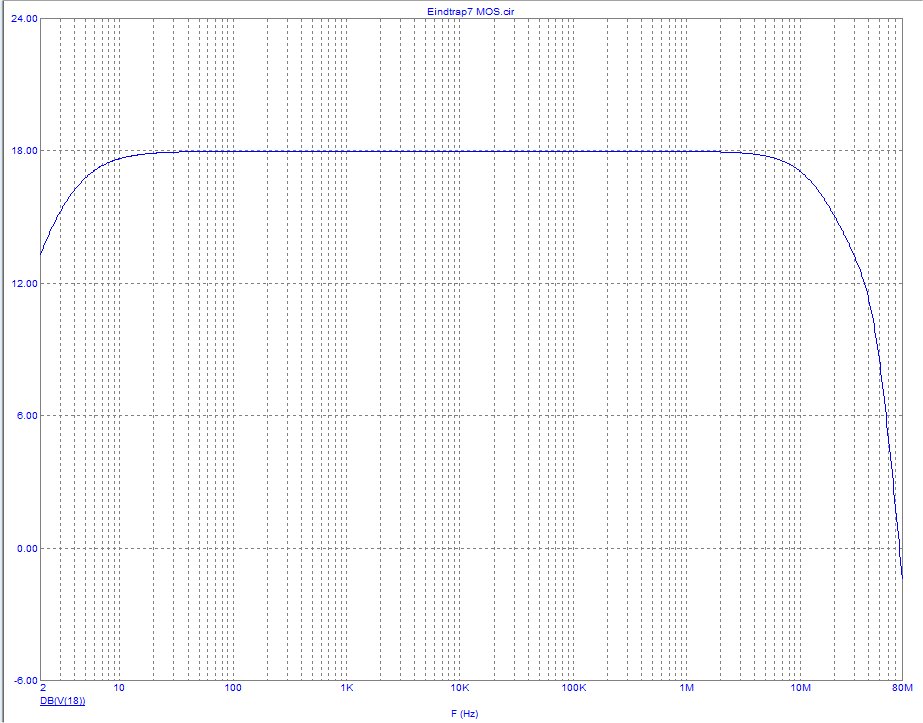Click the DB(V(18)) trace label link

[x=62, y=701]
